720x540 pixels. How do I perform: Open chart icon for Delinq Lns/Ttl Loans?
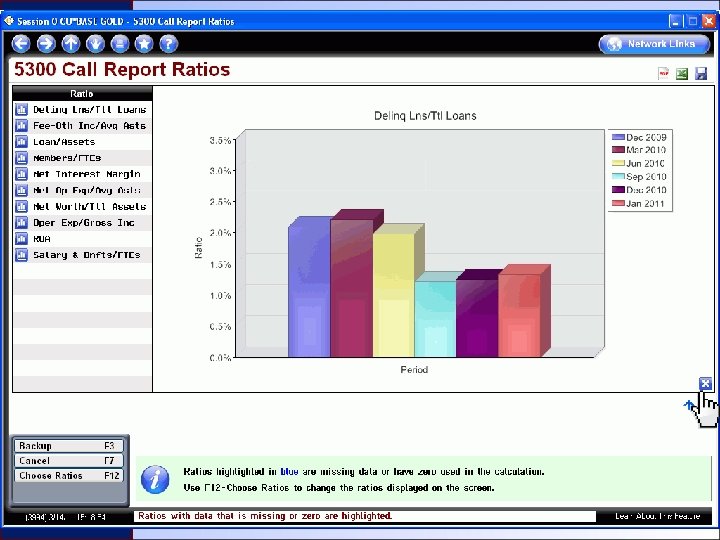(x=21, y=109)
